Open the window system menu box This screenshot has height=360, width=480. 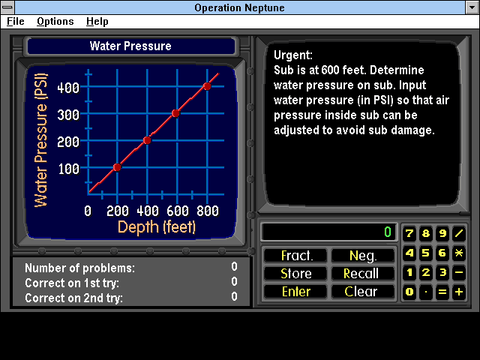7,7
